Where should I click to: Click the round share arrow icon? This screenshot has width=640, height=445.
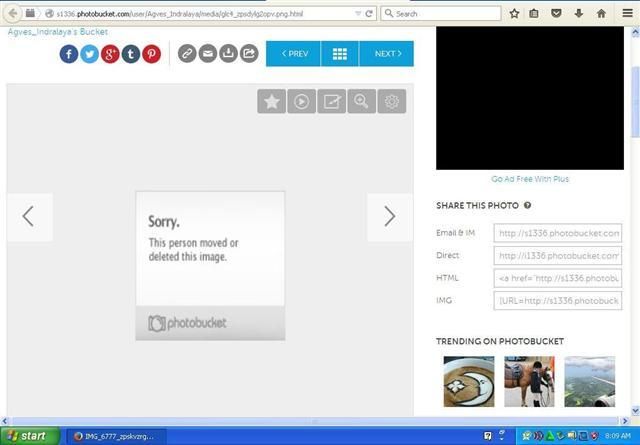[x=249, y=53]
